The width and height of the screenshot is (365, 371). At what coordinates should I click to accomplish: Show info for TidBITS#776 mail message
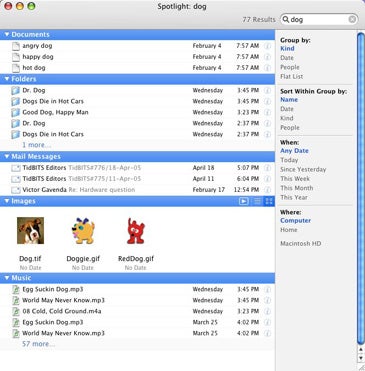point(267,168)
